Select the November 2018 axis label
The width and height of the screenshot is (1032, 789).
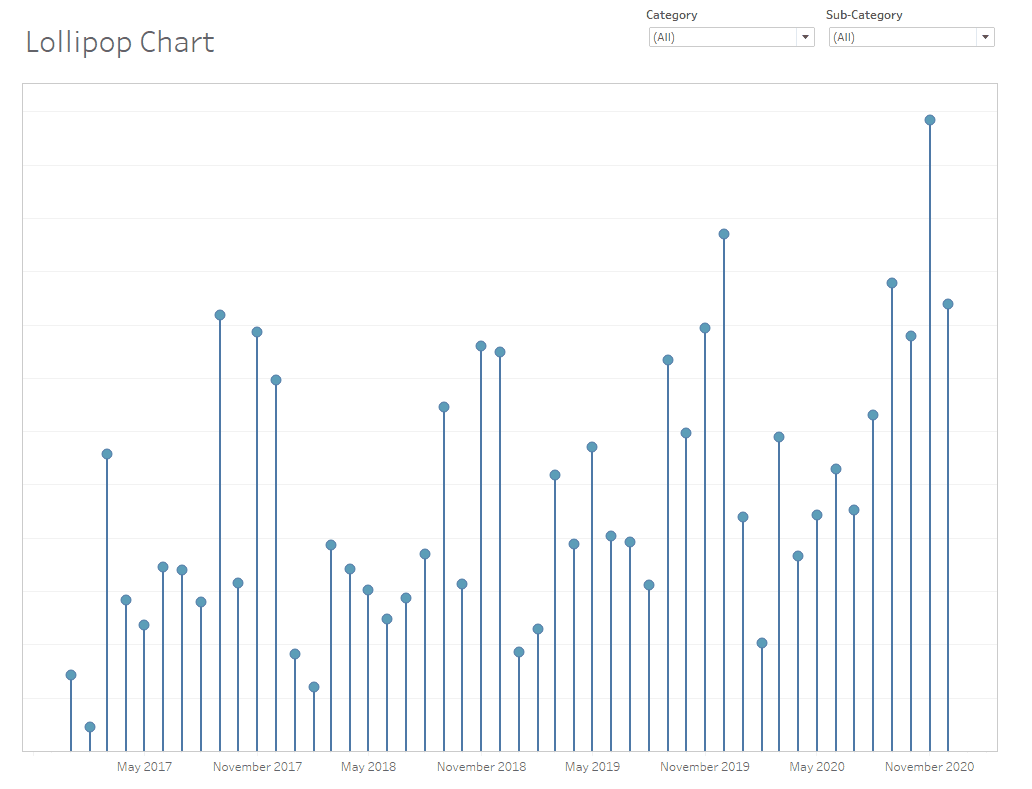tap(481, 767)
